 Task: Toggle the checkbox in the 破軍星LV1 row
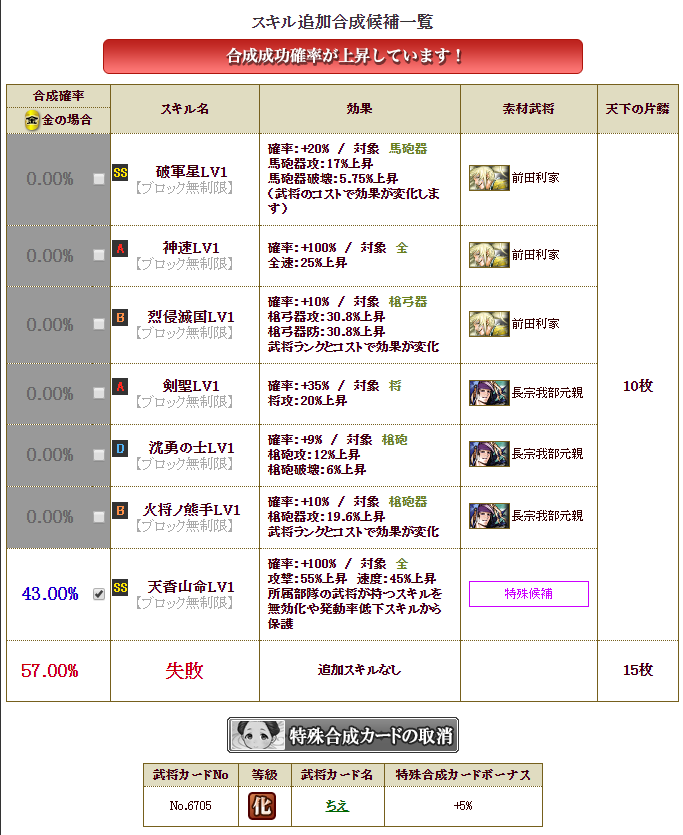[98, 179]
